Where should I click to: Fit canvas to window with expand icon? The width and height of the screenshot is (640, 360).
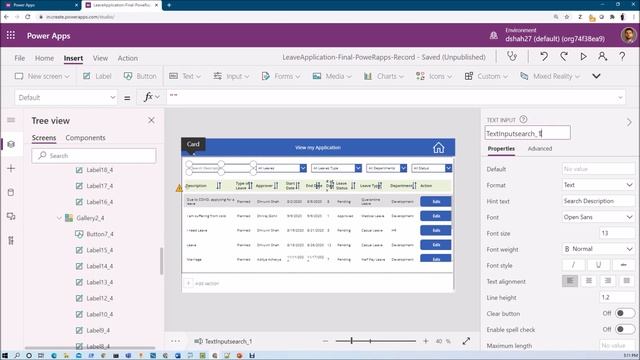pyautogui.click(x=466, y=341)
